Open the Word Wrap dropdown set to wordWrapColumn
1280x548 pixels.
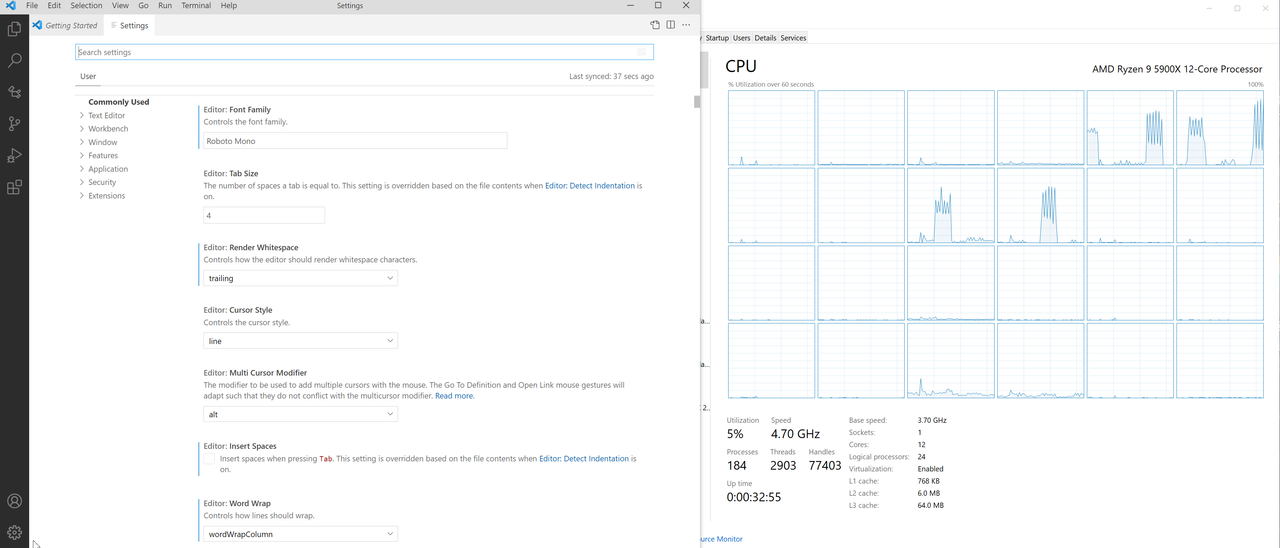[300, 534]
